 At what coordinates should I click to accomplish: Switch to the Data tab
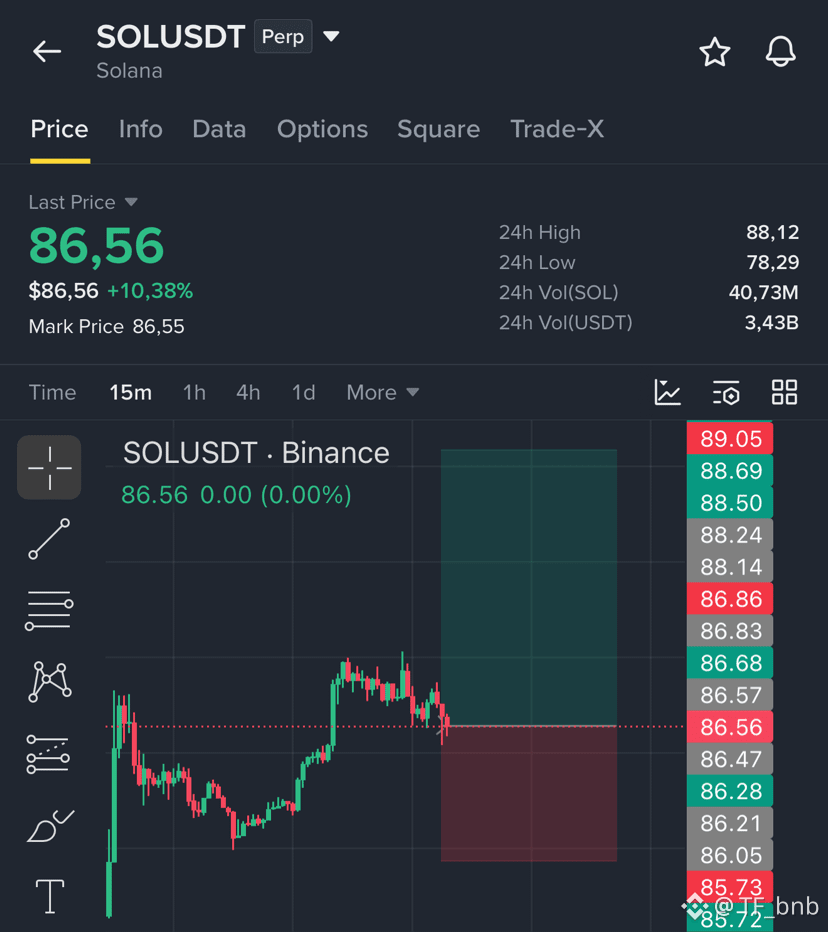click(219, 129)
